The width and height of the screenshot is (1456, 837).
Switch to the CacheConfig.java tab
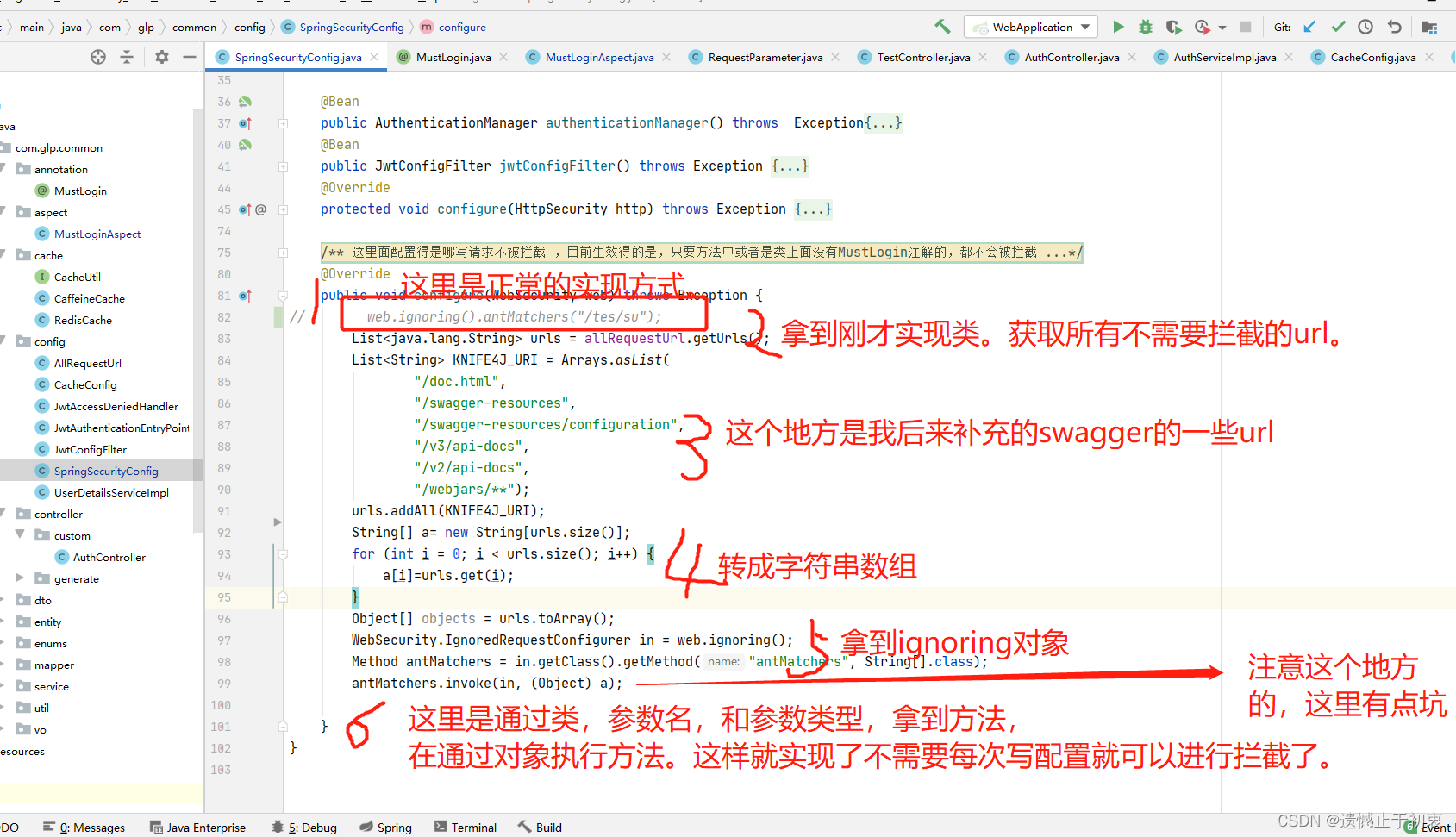pyautogui.click(x=1372, y=57)
